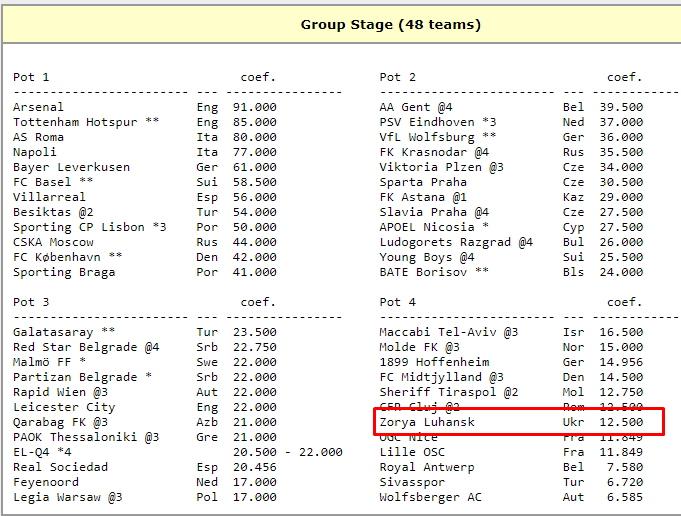Click on AS Roma in Pot 1
The image size is (681, 516).
point(38,137)
